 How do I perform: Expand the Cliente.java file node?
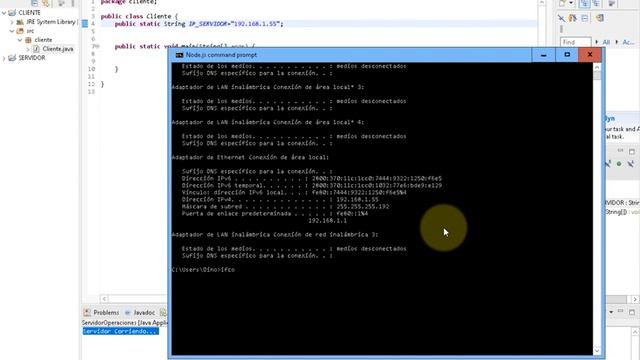(28, 49)
